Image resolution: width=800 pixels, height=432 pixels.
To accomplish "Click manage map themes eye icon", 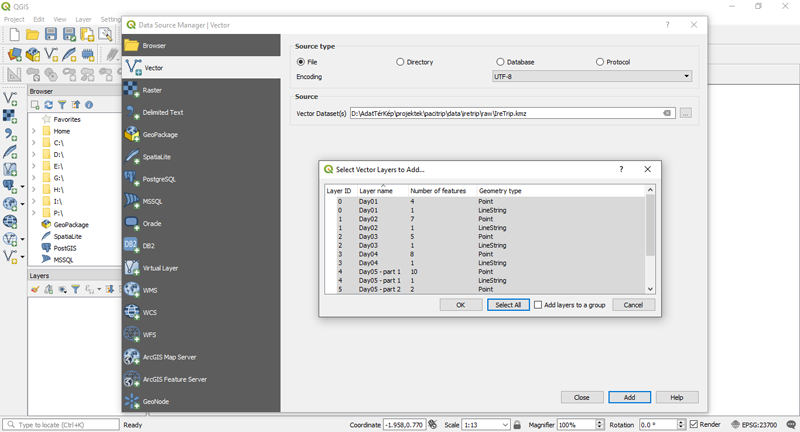I will pyautogui.click(x=62, y=289).
